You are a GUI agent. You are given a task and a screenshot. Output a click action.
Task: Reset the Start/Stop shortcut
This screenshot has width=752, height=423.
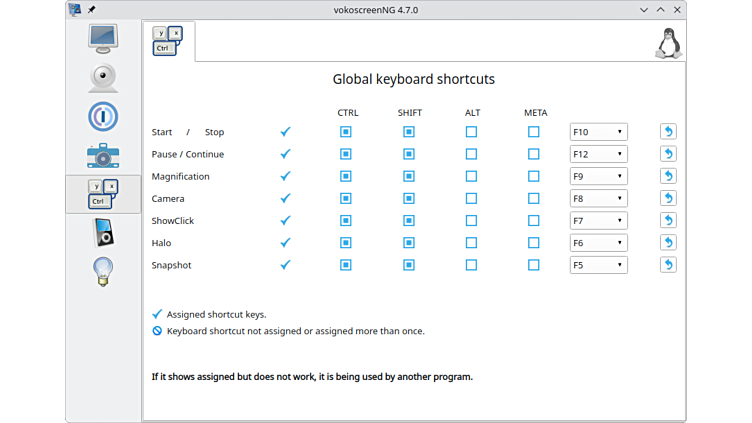668,132
